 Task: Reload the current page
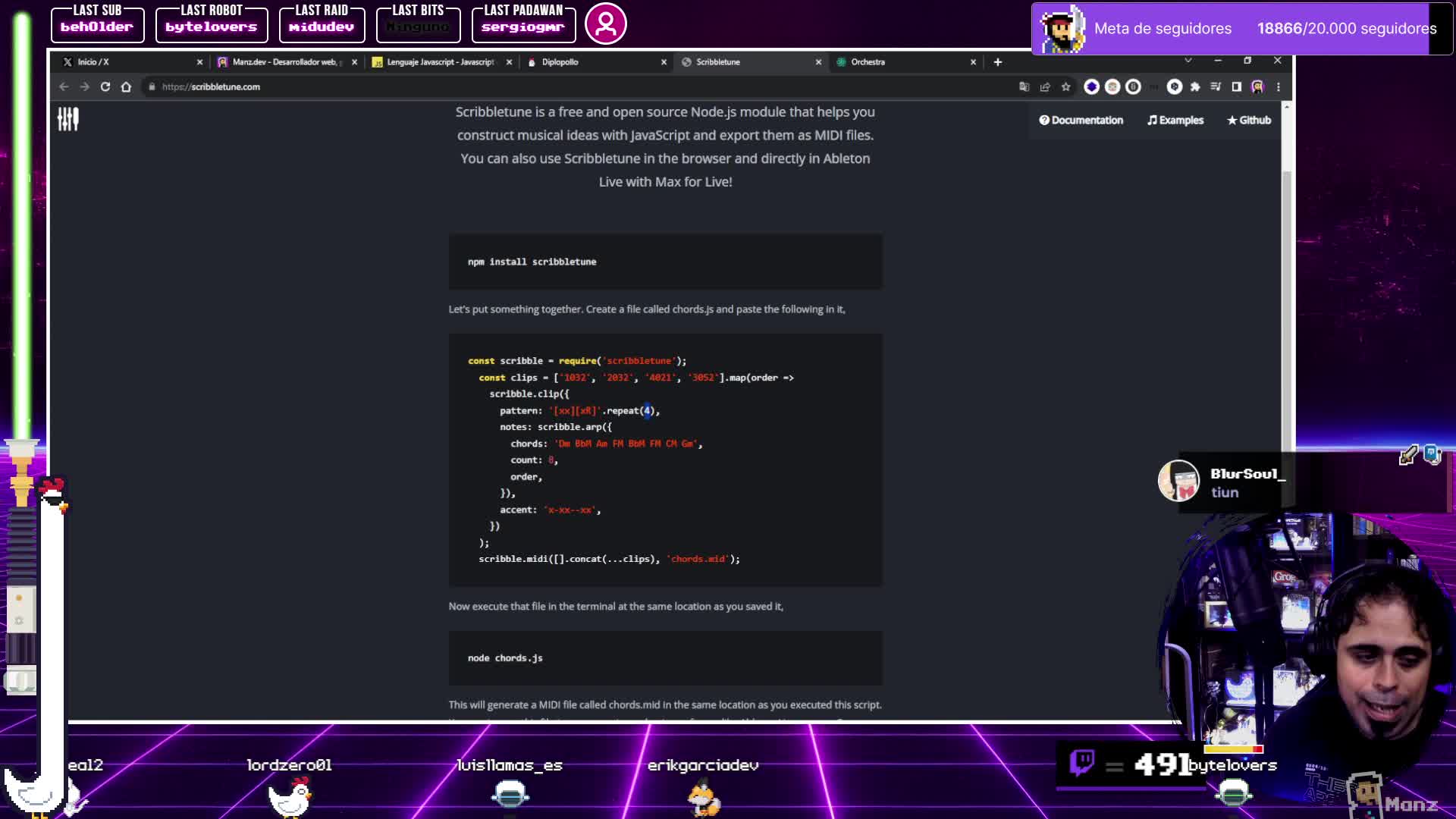point(105,86)
